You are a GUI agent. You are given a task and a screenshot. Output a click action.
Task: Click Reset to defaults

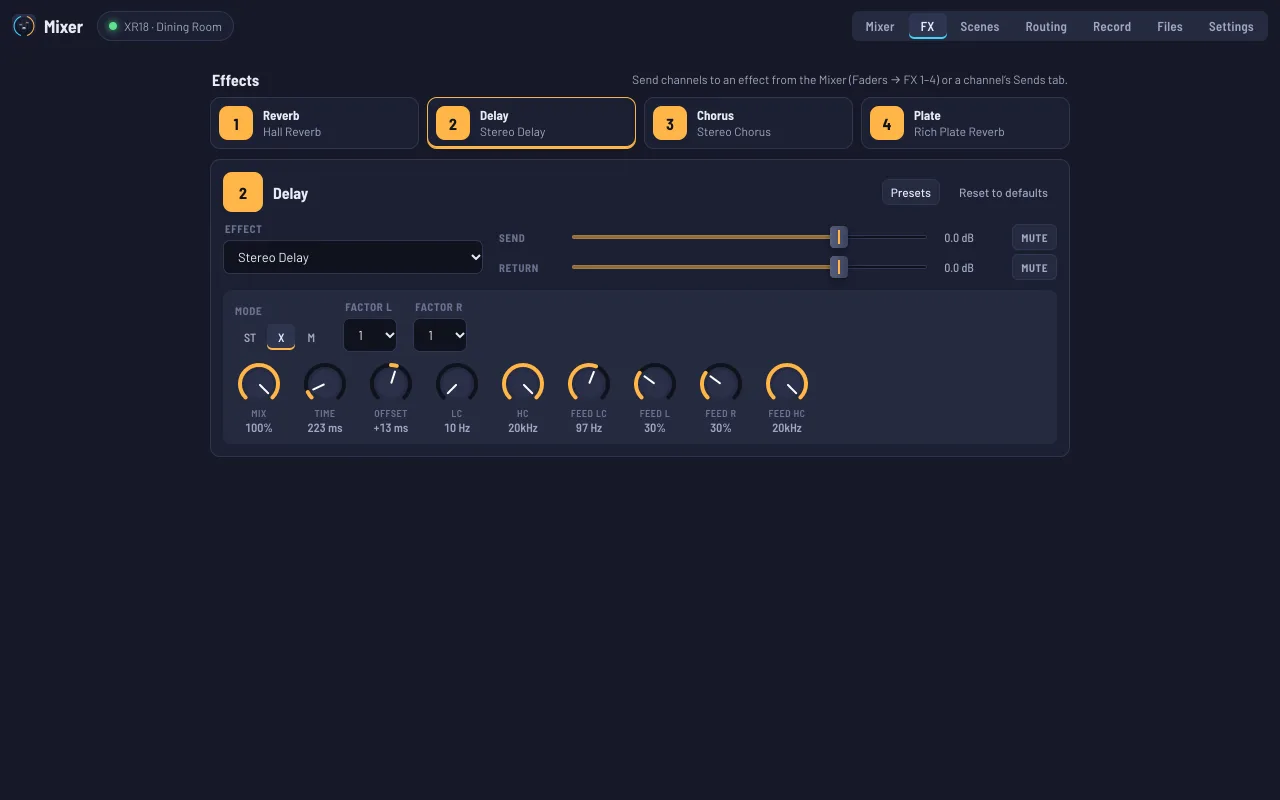[1003, 193]
